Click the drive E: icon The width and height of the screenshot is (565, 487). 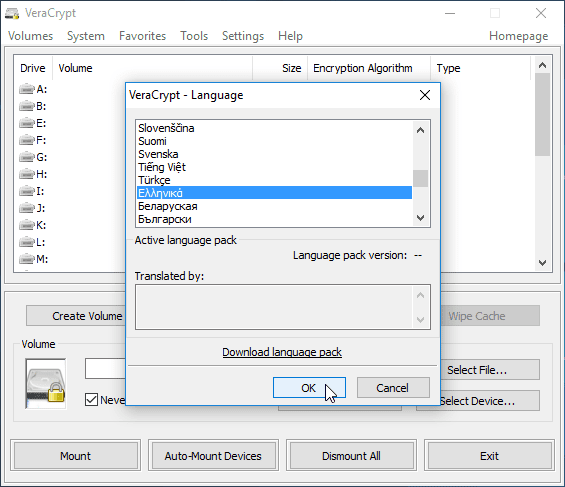click(x=27, y=123)
